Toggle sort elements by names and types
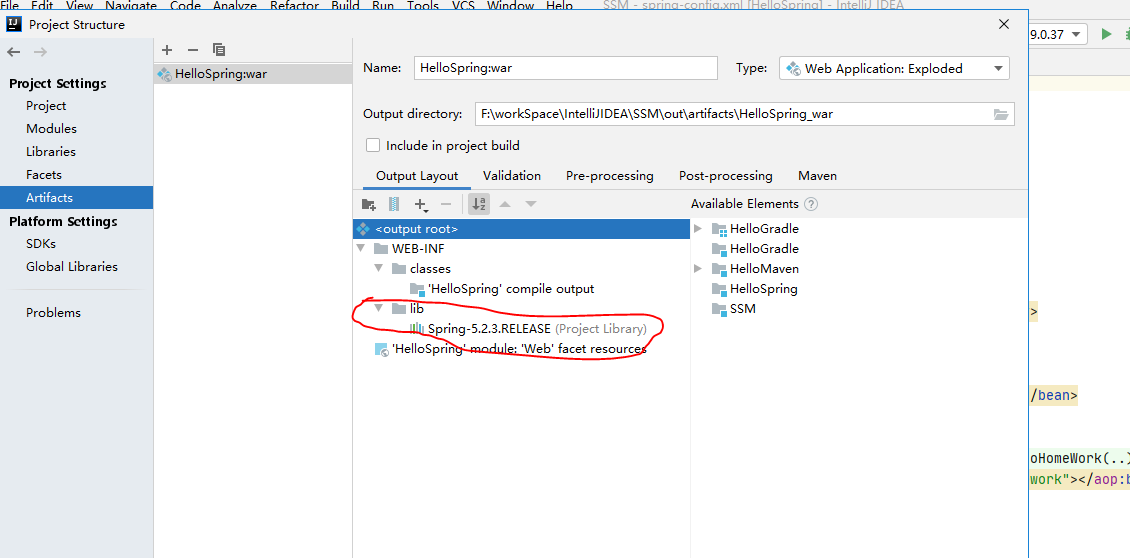This screenshot has width=1130, height=558. 479,204
